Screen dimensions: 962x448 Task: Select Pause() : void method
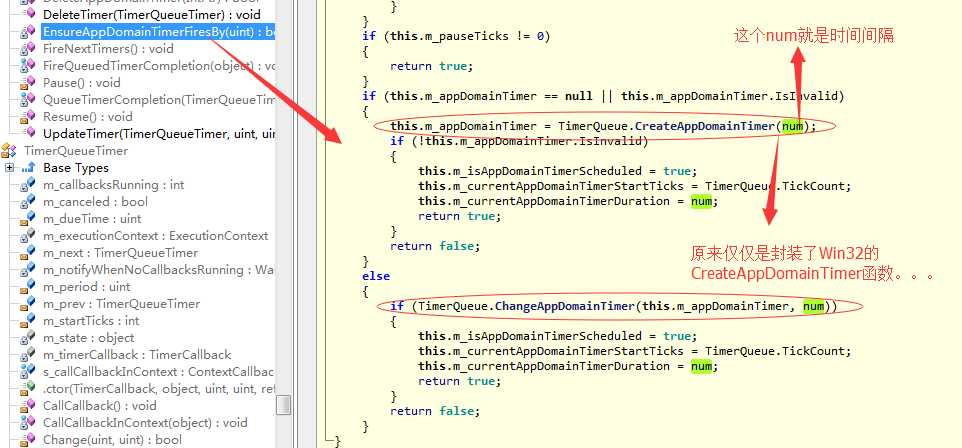point(82,82)
